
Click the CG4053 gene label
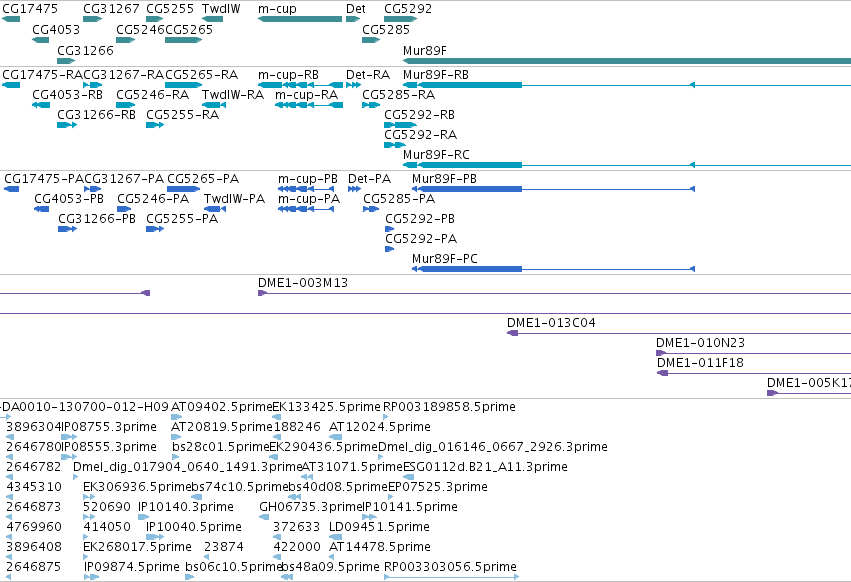[x=56, y=29]
